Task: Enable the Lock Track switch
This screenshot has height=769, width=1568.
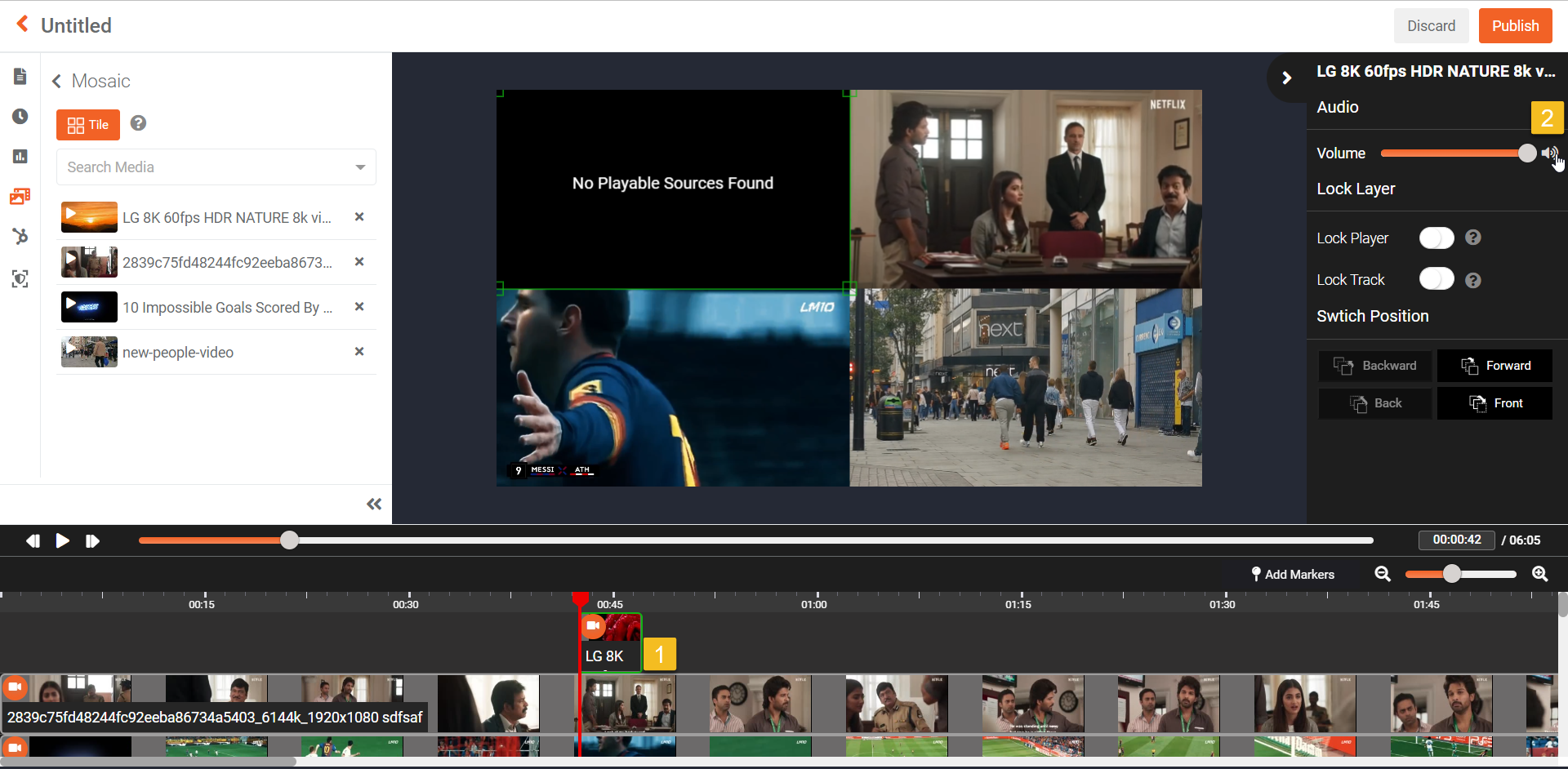Action: 1437,279
